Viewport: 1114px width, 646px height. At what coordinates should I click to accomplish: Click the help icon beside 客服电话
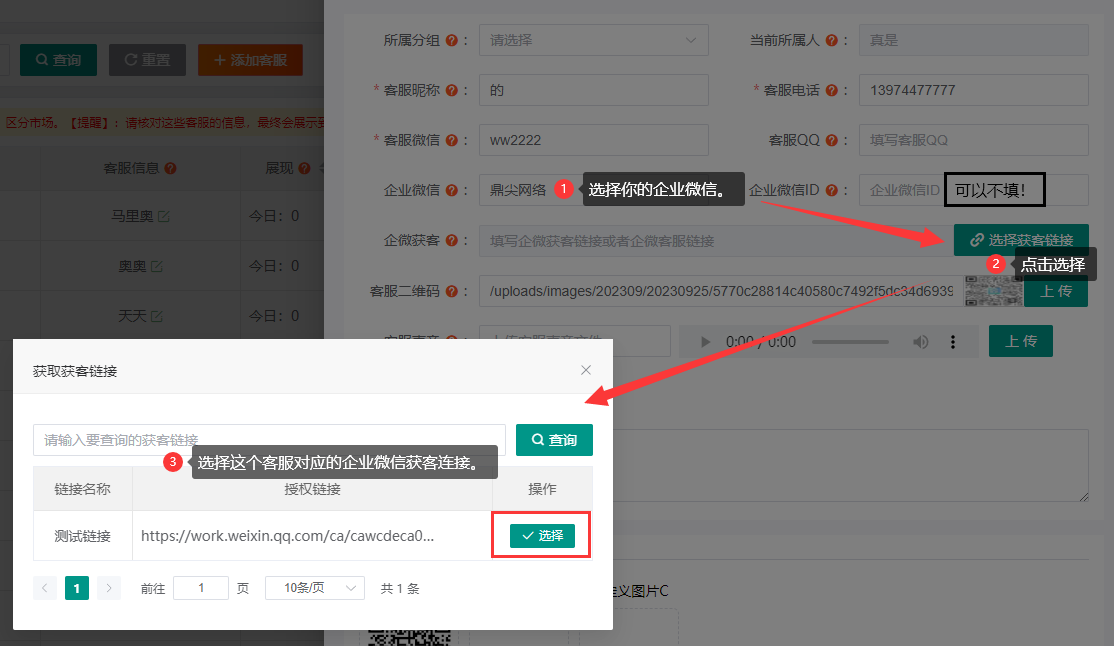832,90
